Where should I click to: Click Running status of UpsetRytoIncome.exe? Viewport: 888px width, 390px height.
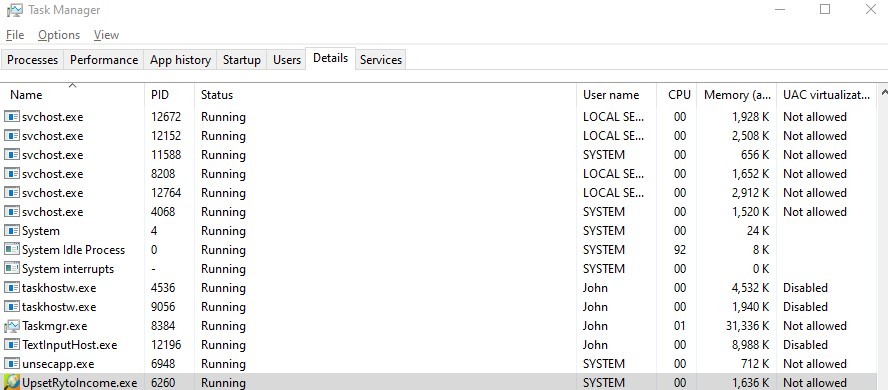[x=223, y=383]
